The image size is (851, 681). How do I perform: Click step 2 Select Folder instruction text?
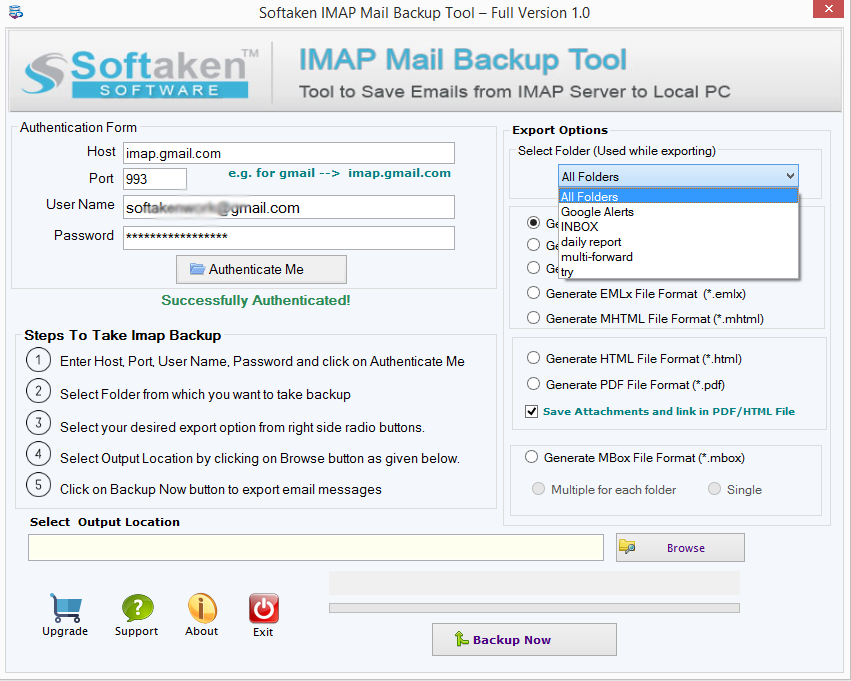(205, 394)
